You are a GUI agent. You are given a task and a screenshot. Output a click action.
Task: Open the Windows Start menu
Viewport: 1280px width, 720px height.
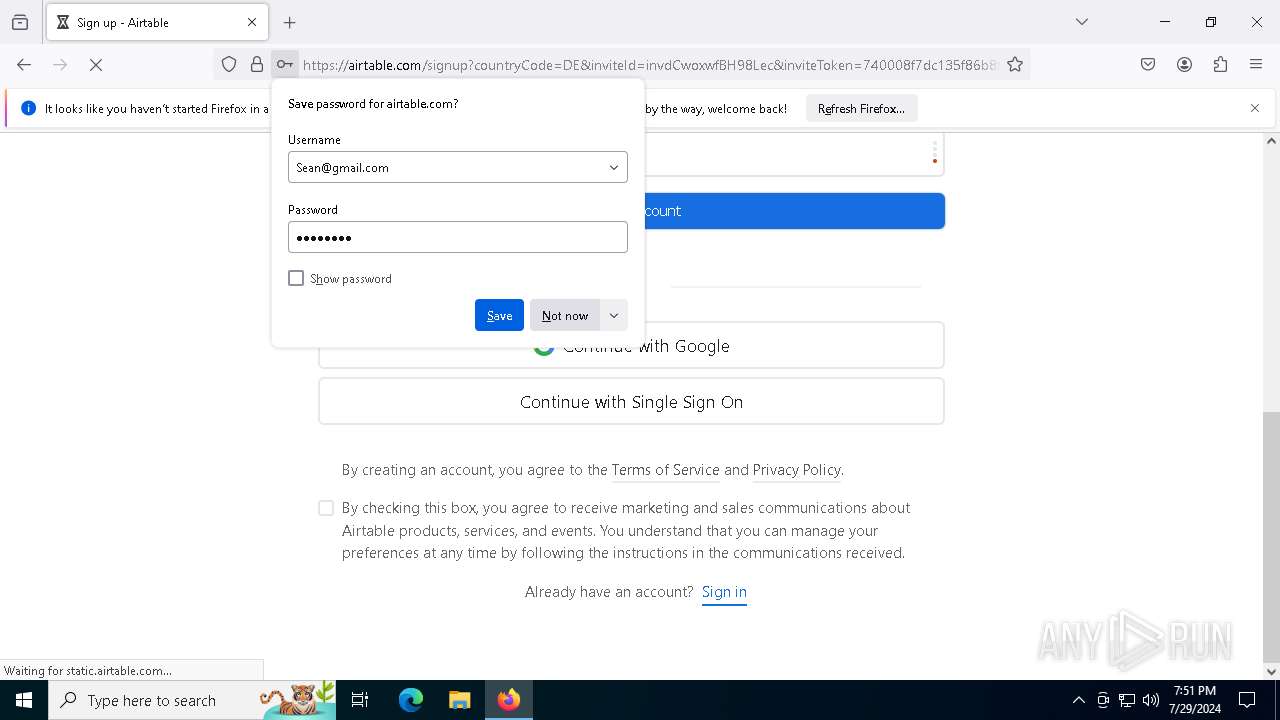(x=24, y=700)
